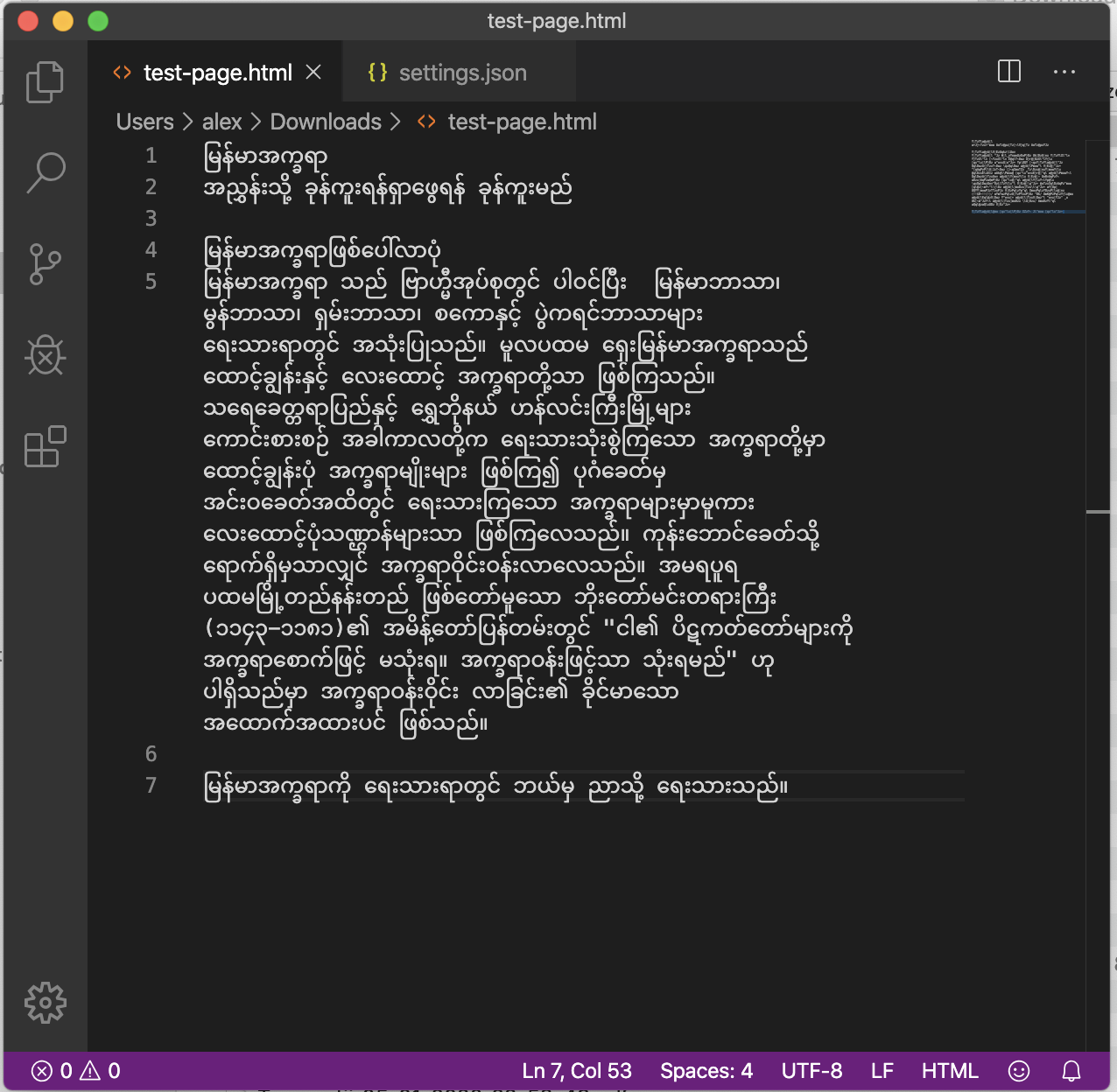1117x1092 pixels.
Task: Change indentation via Spaces: 4
Action: point(706,1070)
